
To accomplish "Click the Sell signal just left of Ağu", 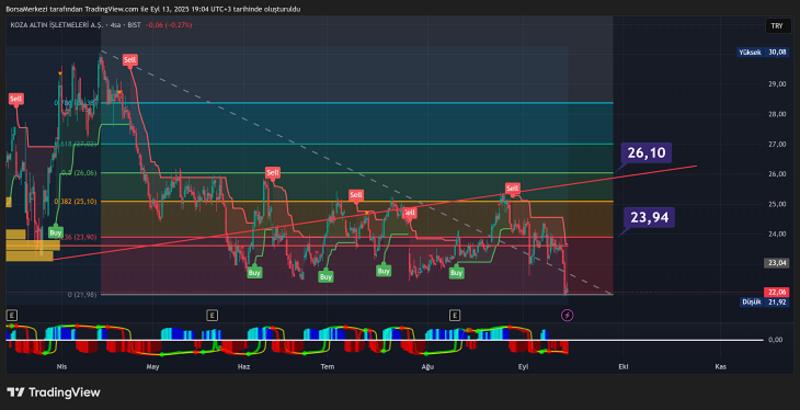I will (x=410, y=213).
